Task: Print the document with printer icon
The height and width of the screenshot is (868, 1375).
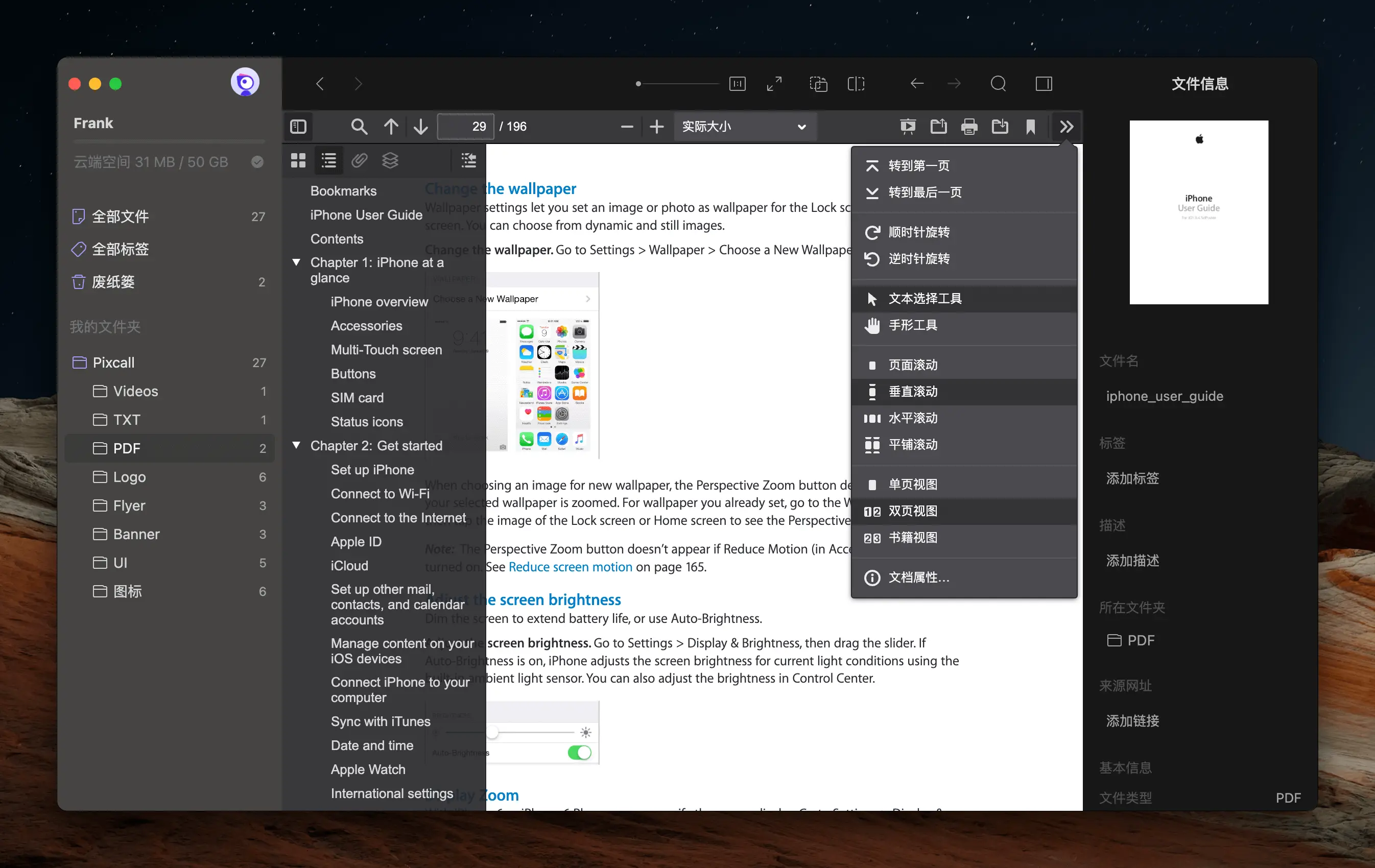Action: point(969,126)
